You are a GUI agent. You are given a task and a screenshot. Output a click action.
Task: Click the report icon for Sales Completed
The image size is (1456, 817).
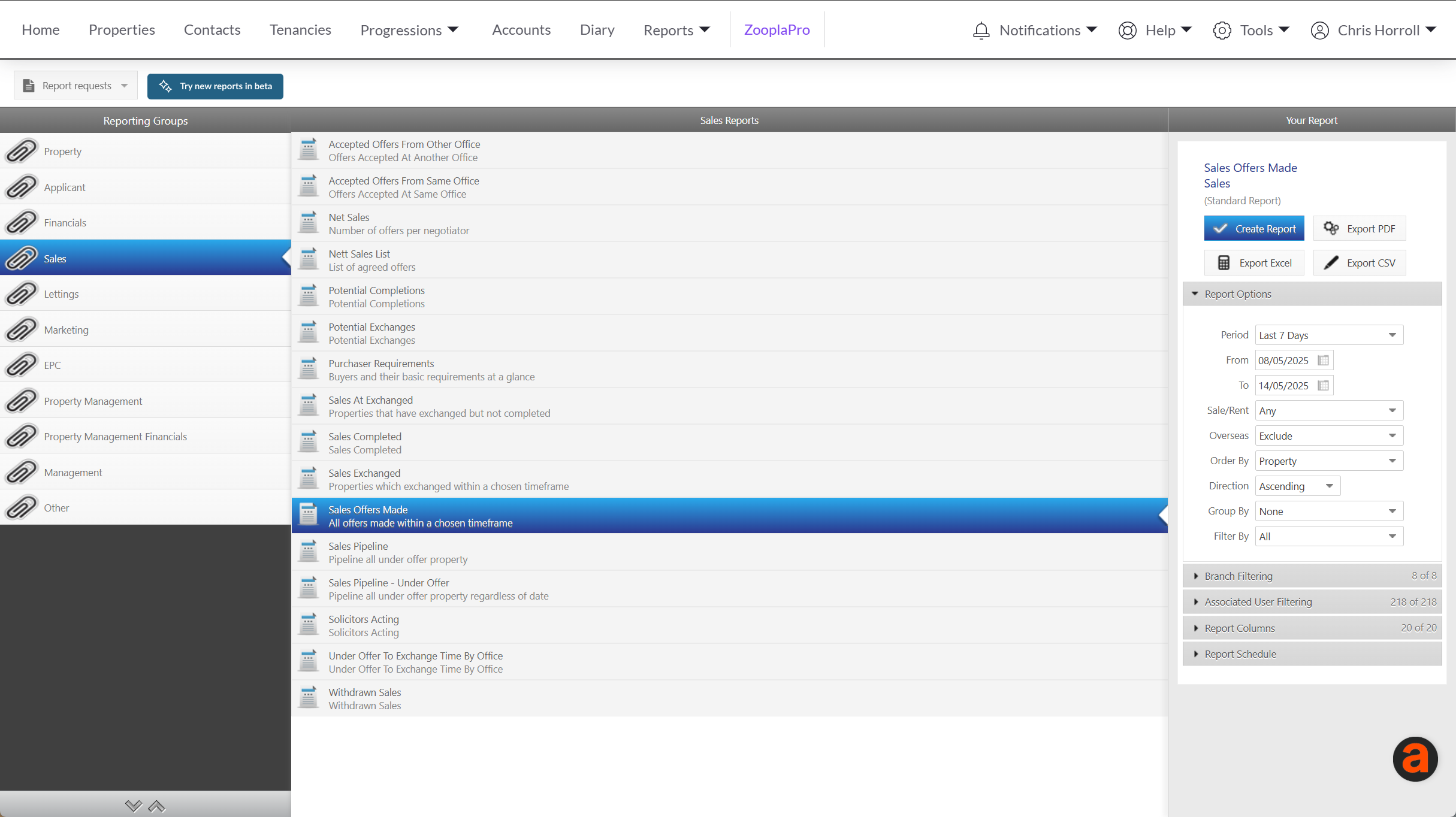pyautogui.click(x=309, y=442)
